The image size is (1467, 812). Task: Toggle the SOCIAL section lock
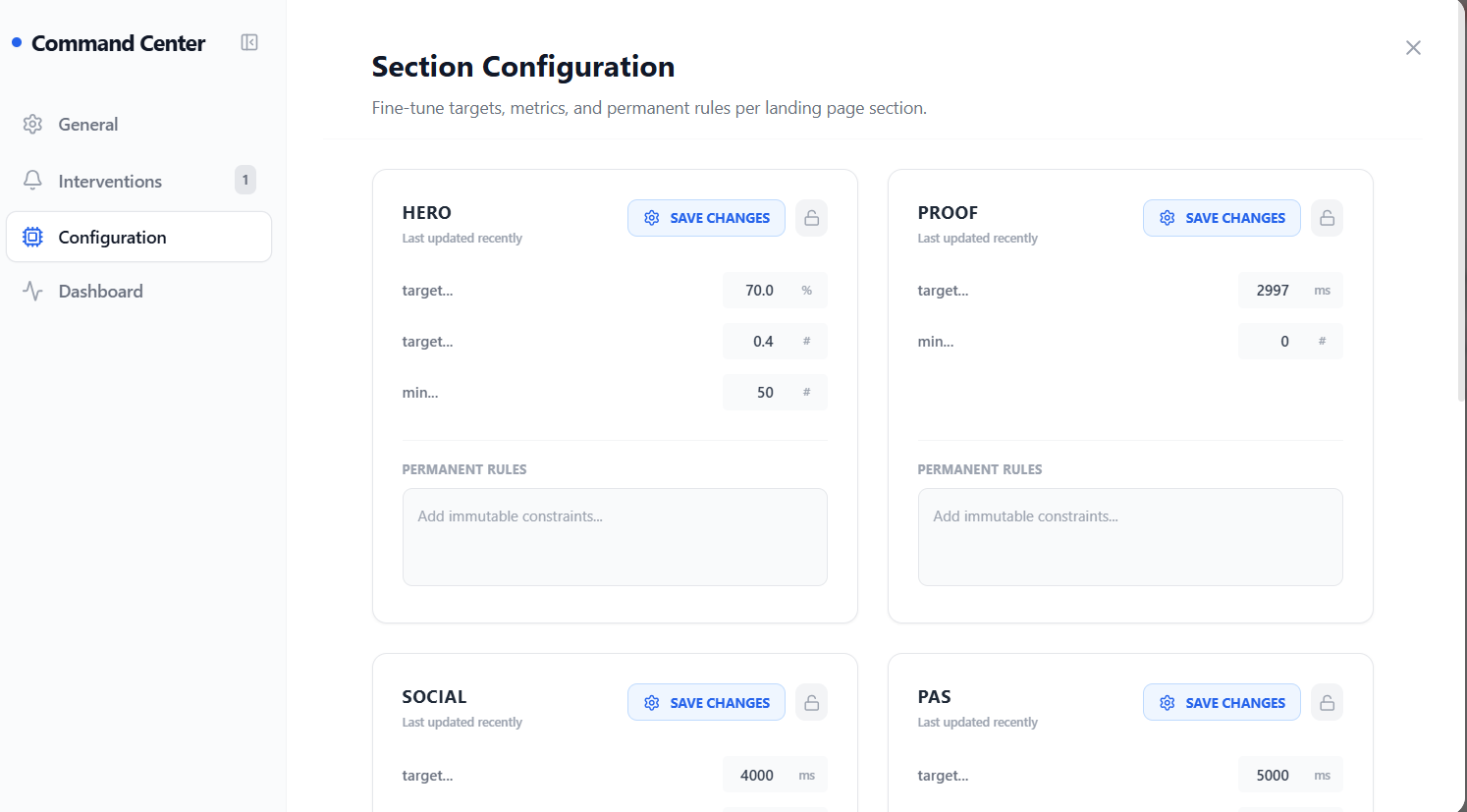pos(811,703)
